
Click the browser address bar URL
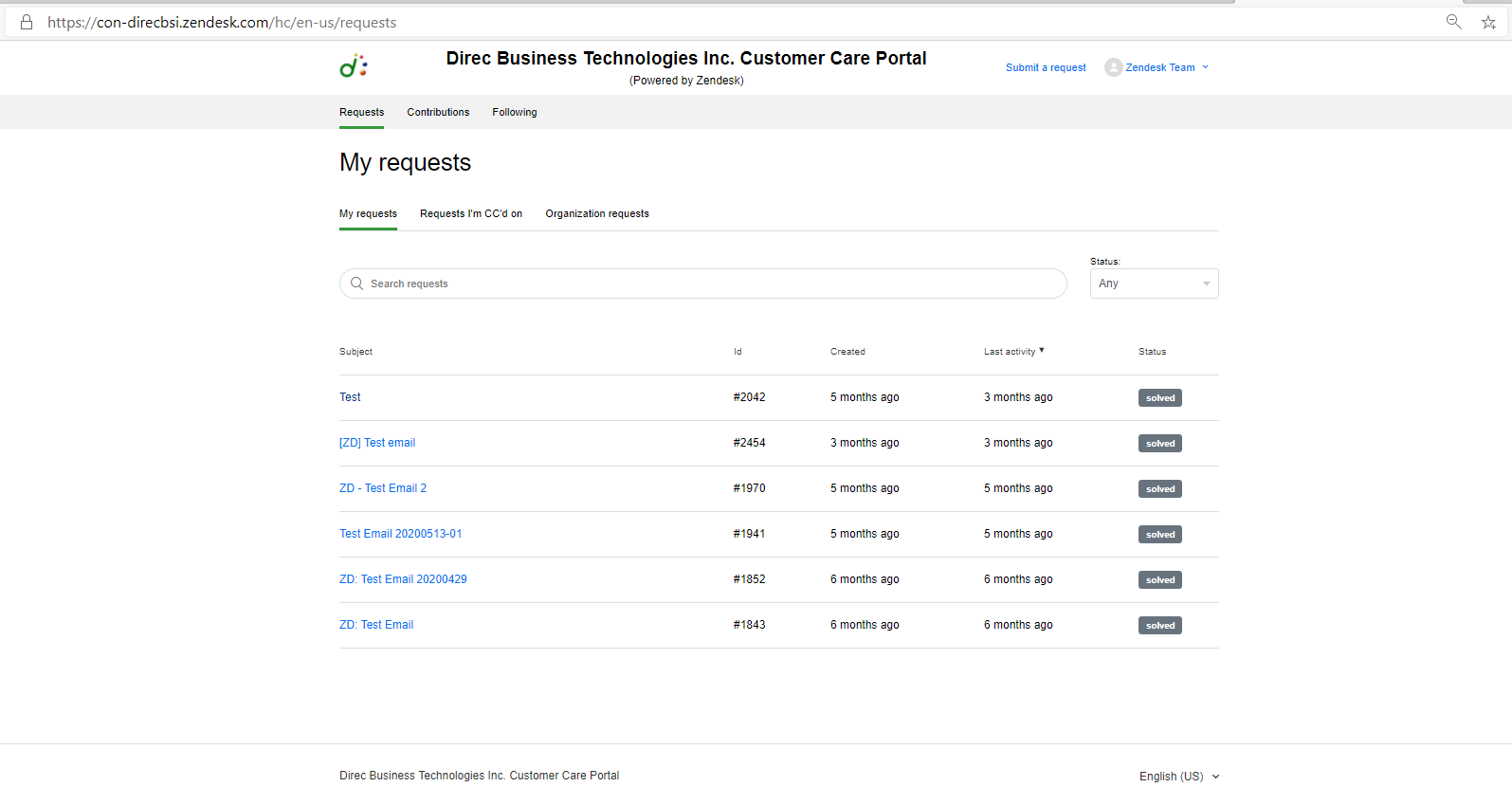(222, 22)
